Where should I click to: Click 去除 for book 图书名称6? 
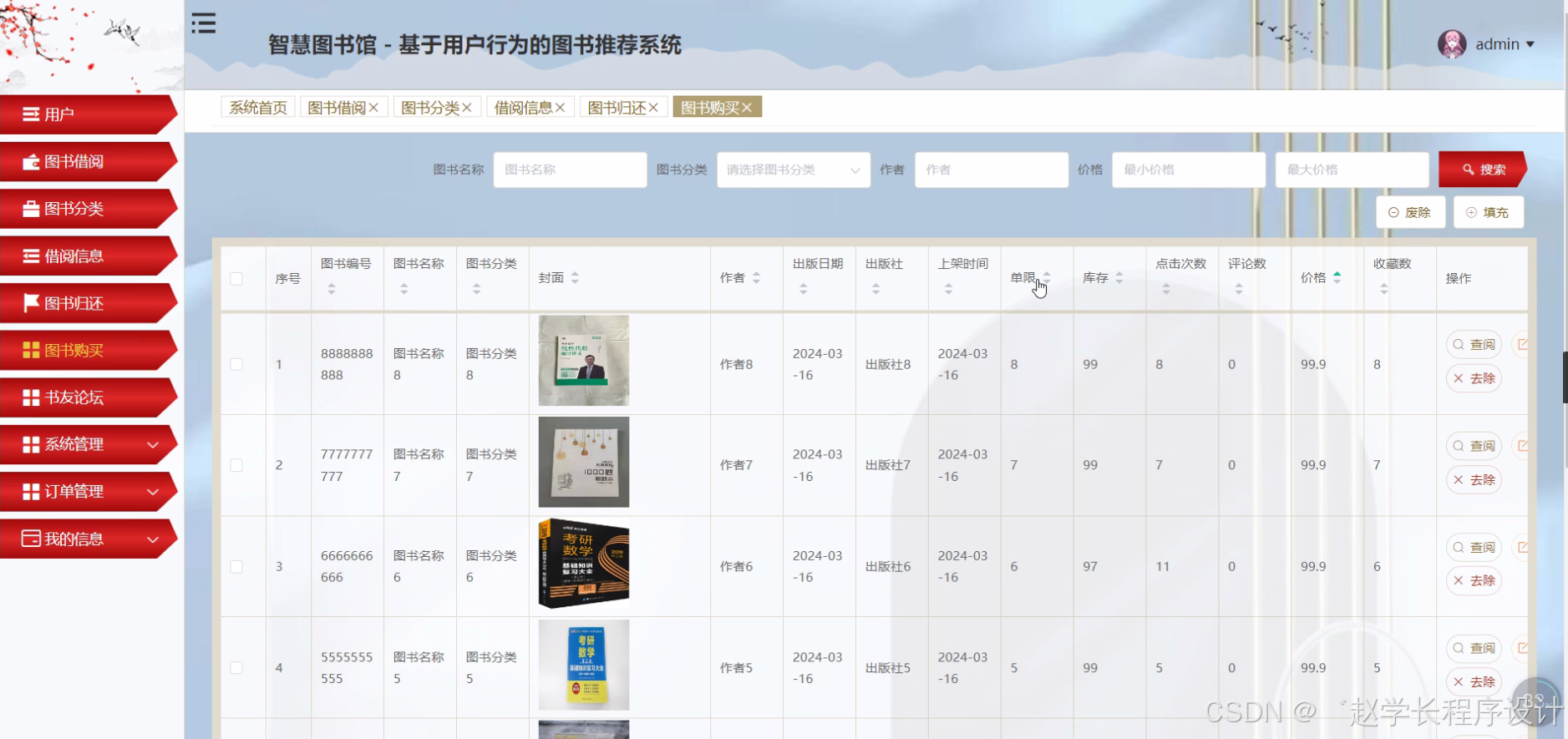pyautogui.click(x=1474, y=580)
